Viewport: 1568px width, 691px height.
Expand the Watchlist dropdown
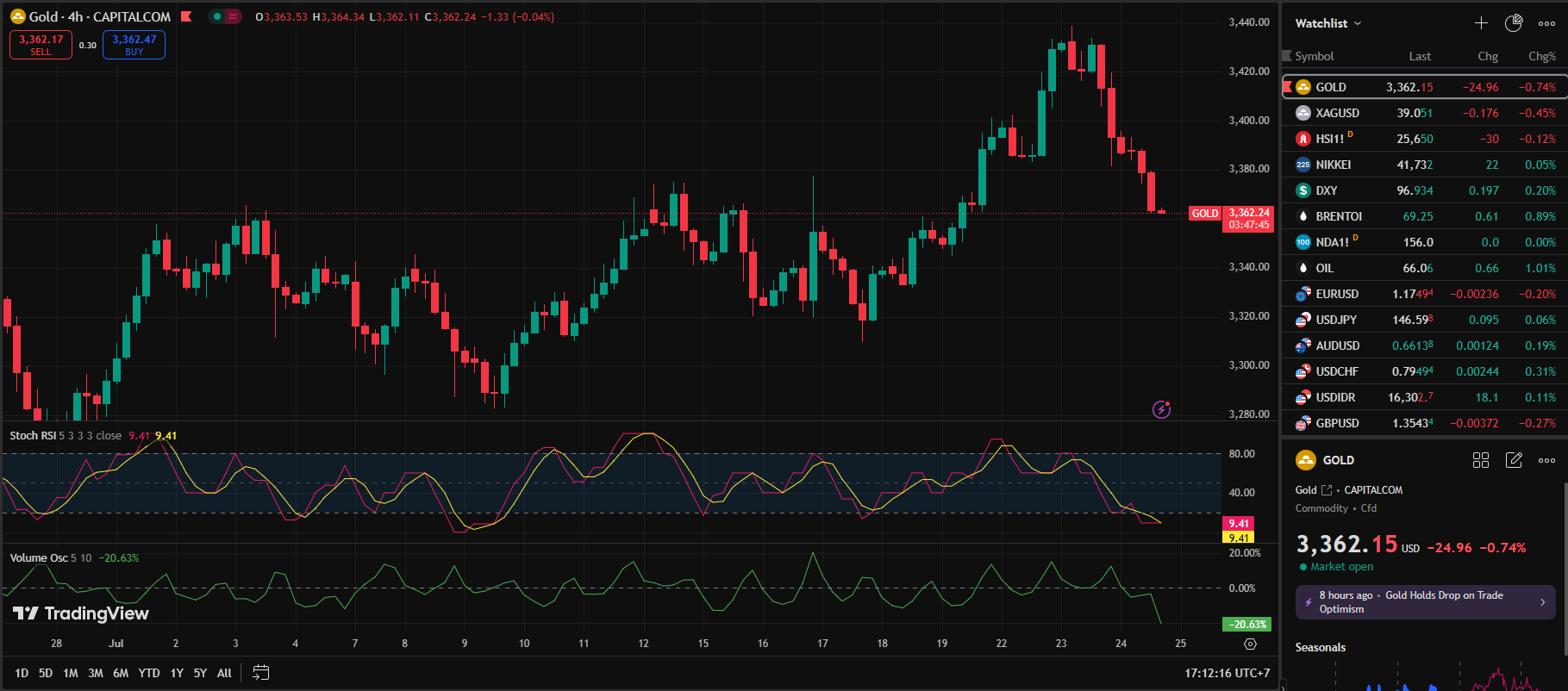pyautogui.click(x=1327, y=23)
